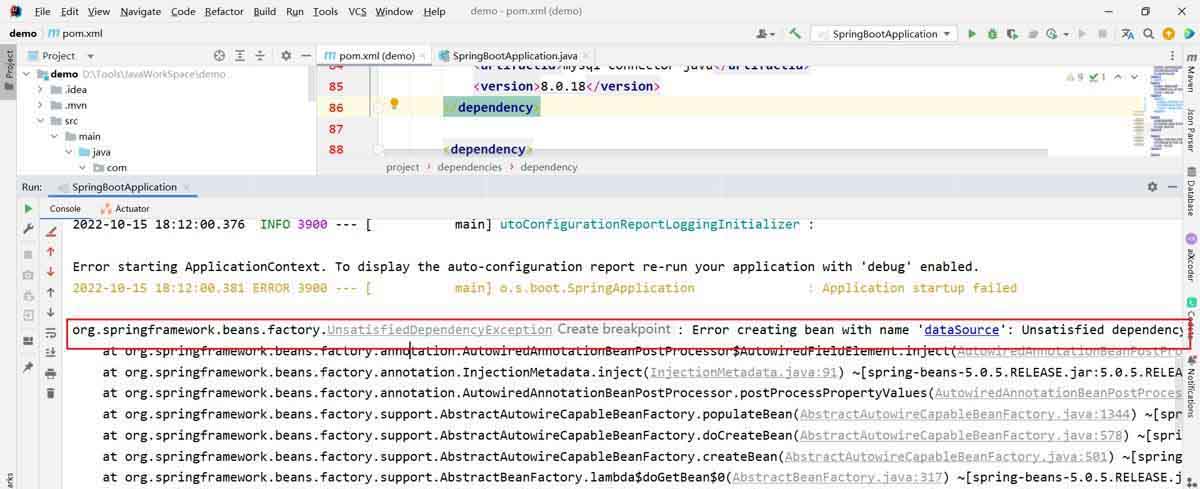The height and width of the screenshot is (489, 1200).
Task: Open the Maven tool window
Action: [x=1191, y=72]
